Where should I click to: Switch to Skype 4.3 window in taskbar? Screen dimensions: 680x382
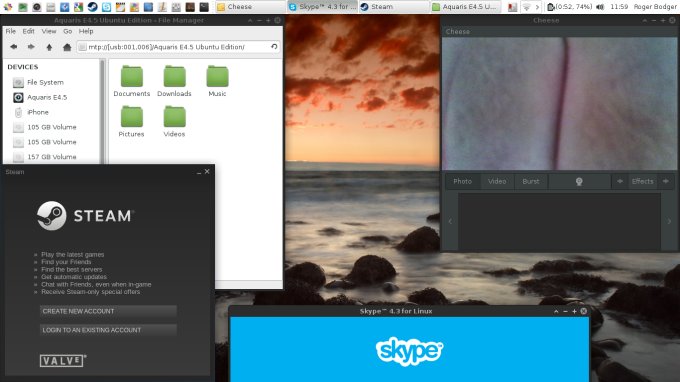tap(323, 7)
